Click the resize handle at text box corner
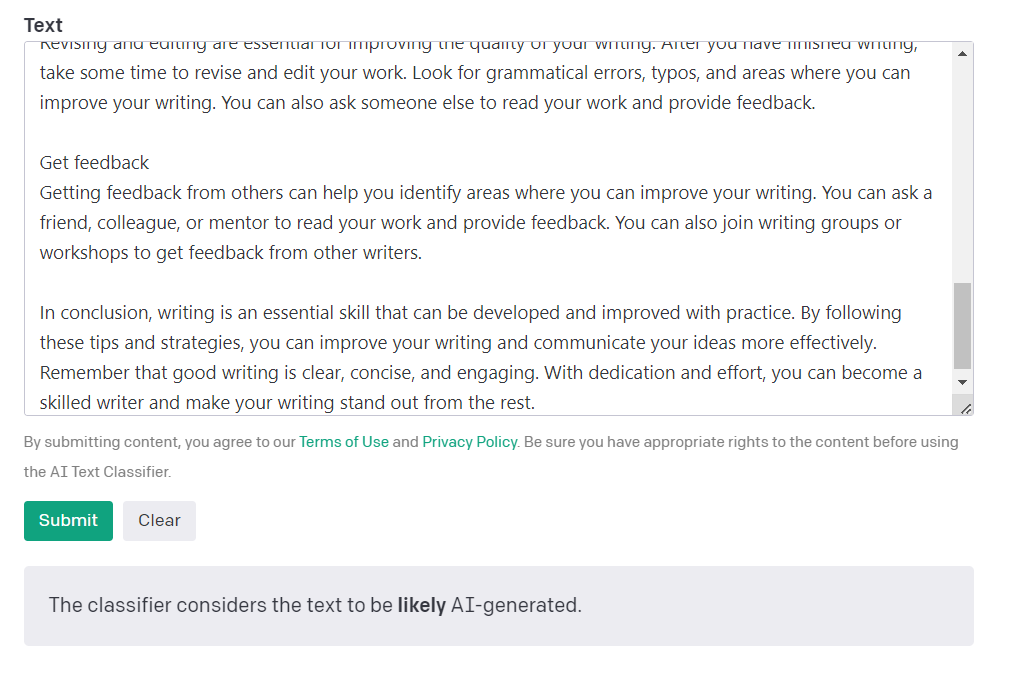The height and width of the screenshot is (676, 1014). (x=965, y=408)
